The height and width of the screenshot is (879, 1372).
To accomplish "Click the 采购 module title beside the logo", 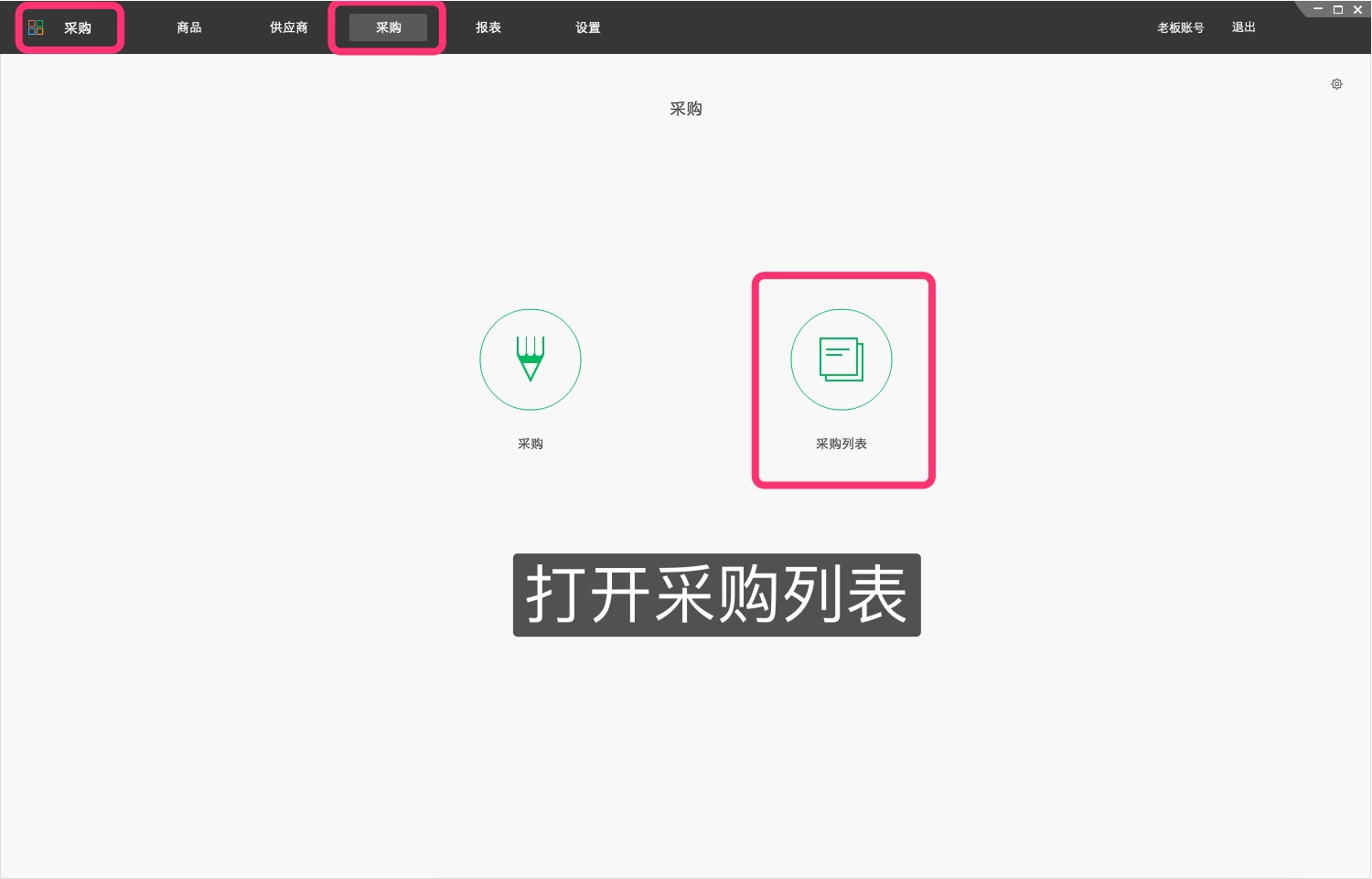I will coord(78,28).
